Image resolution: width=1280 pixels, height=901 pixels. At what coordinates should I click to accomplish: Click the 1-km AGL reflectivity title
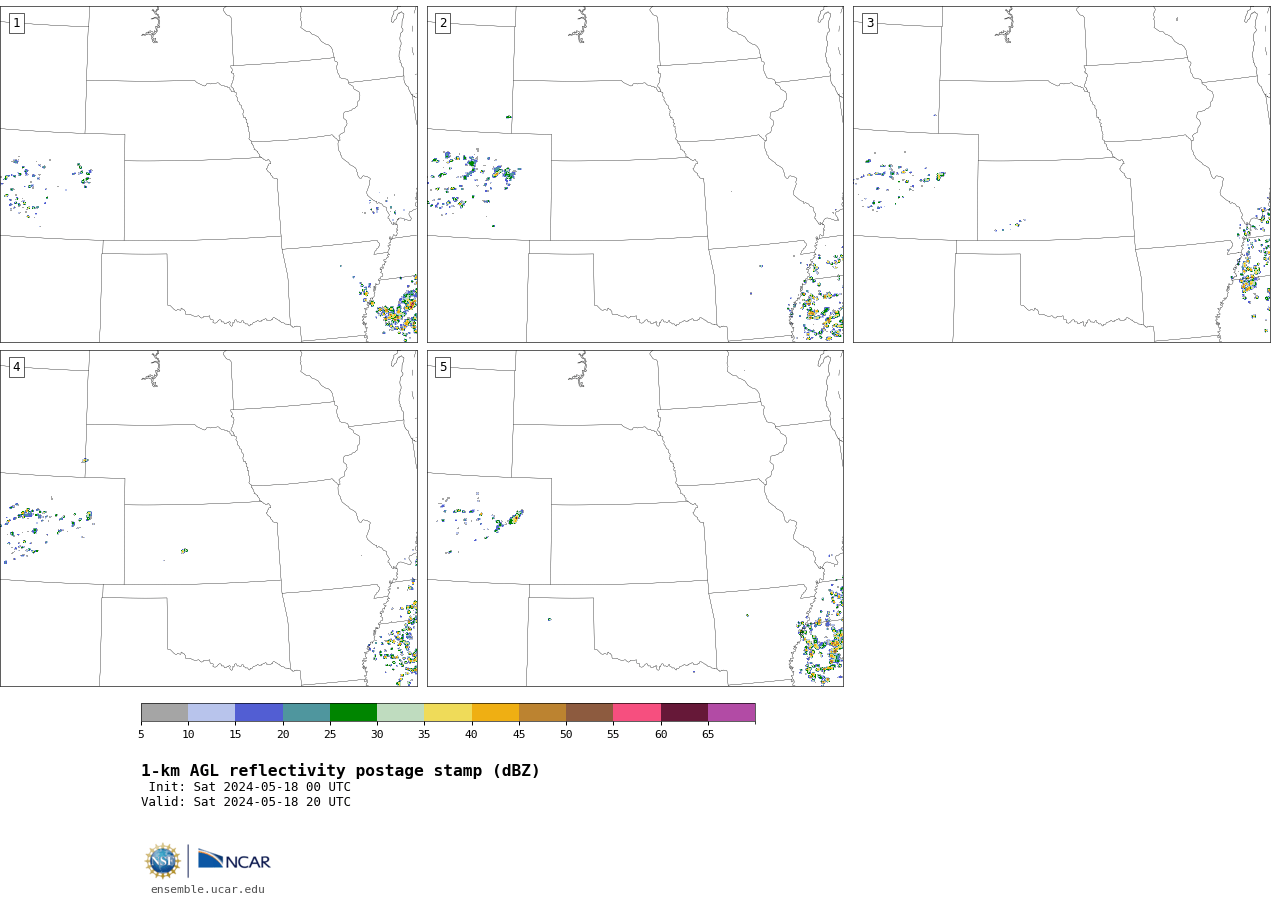(340, 771)
